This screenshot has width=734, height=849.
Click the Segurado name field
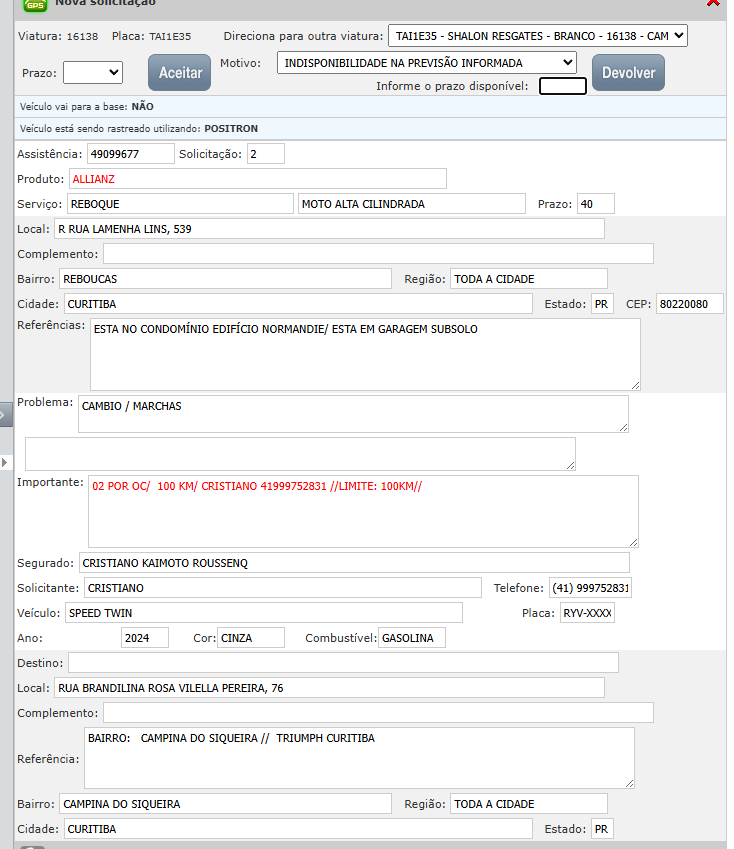pos(353,563)
